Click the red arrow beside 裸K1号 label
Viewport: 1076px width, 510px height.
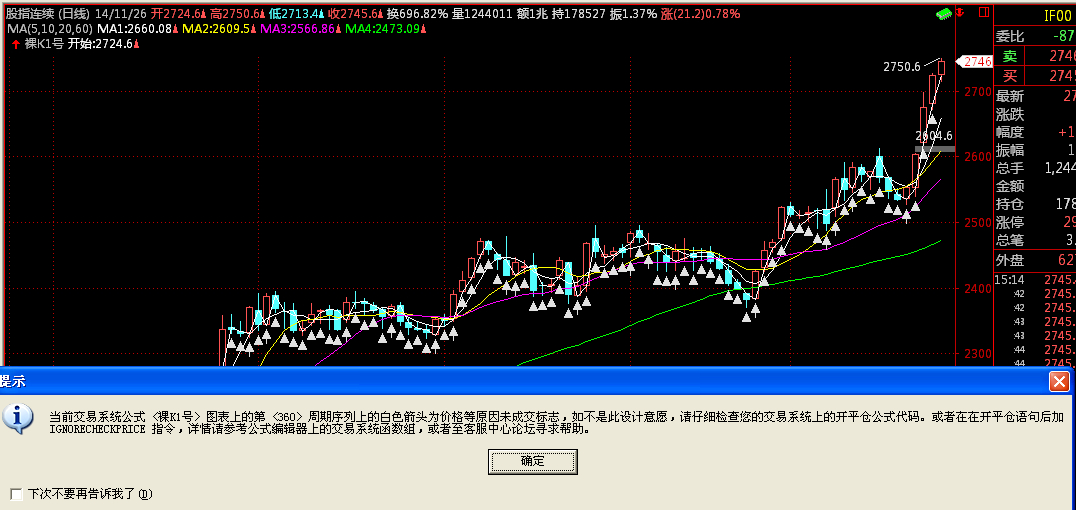15,44
